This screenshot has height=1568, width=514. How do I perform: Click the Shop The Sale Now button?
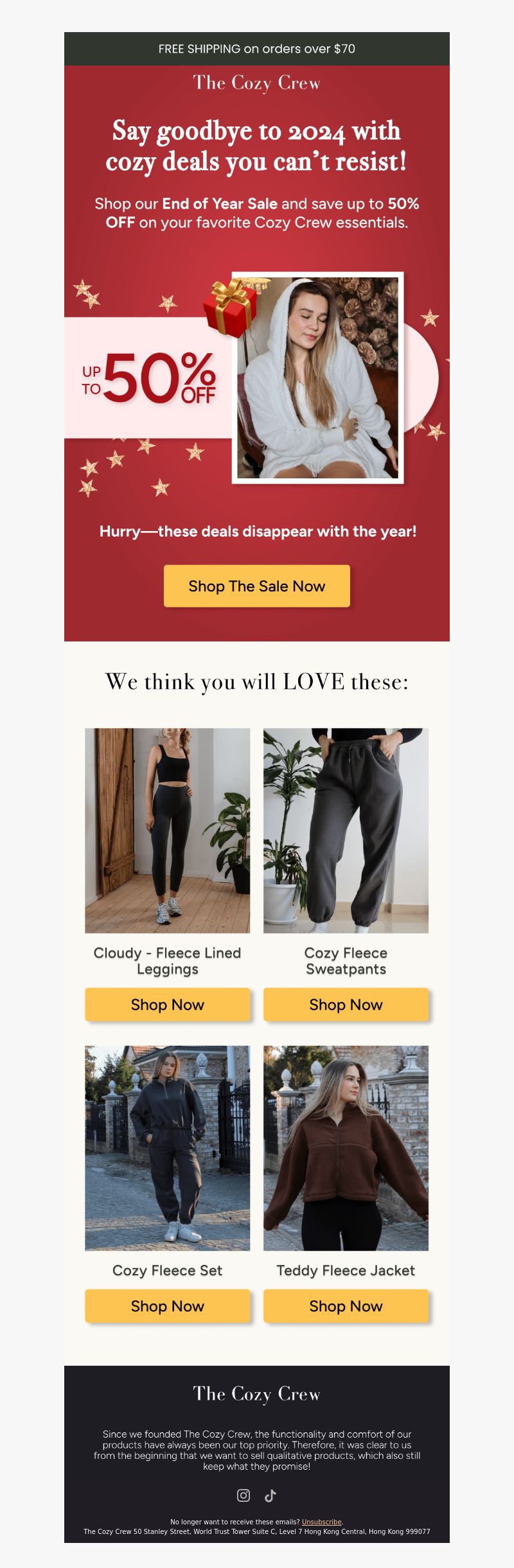click(x=257, y=586)
